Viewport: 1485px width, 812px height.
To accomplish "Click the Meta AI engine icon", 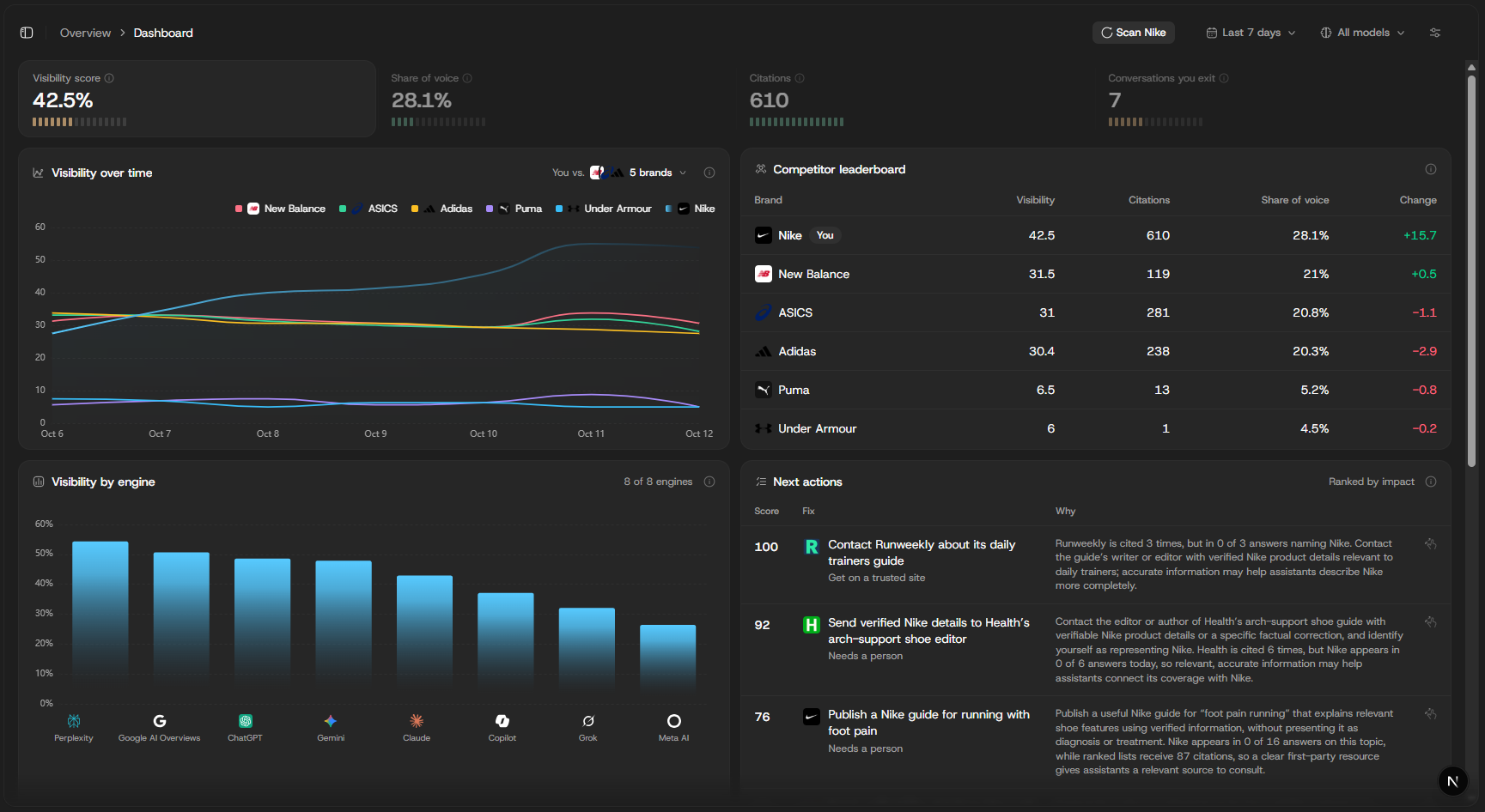I will (674, 721).
